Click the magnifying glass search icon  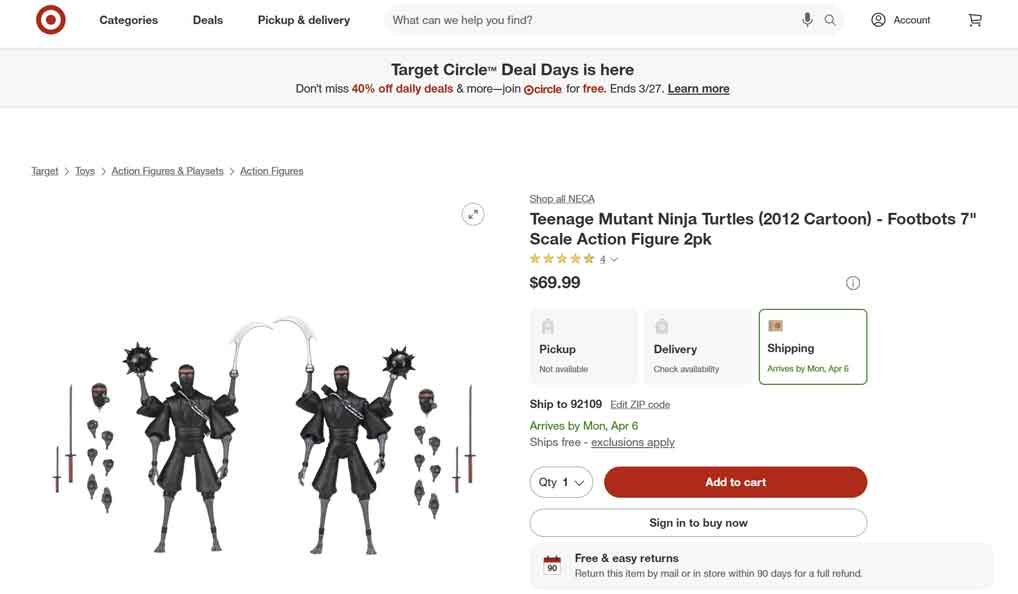pos(830,20)
